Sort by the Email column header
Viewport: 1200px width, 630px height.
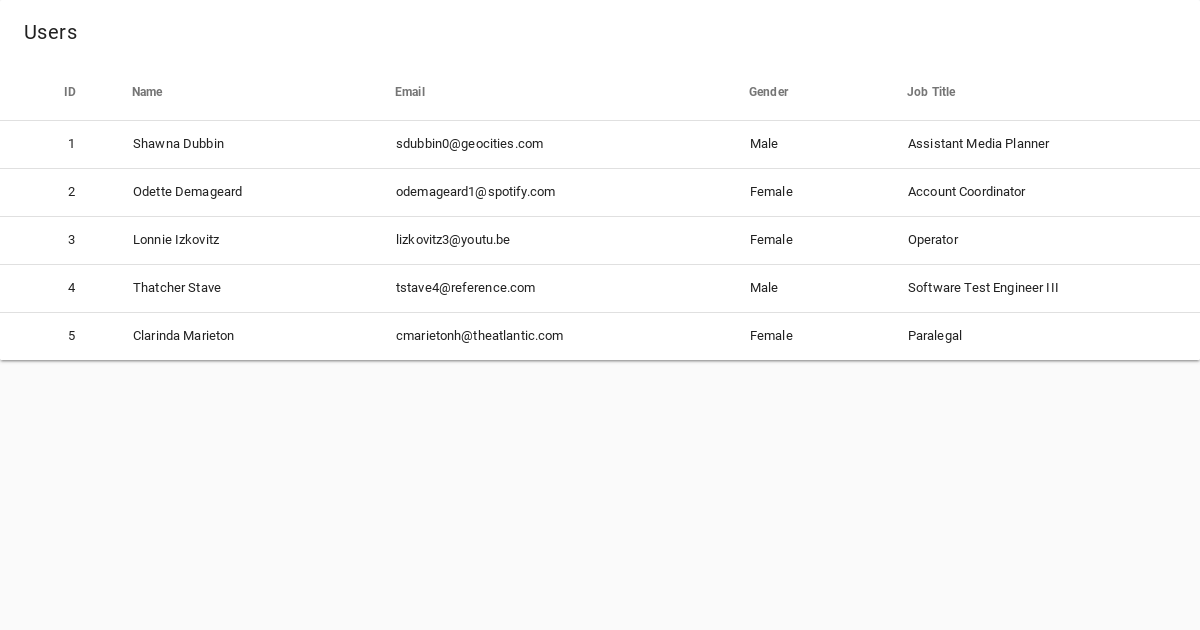[410, 92]
